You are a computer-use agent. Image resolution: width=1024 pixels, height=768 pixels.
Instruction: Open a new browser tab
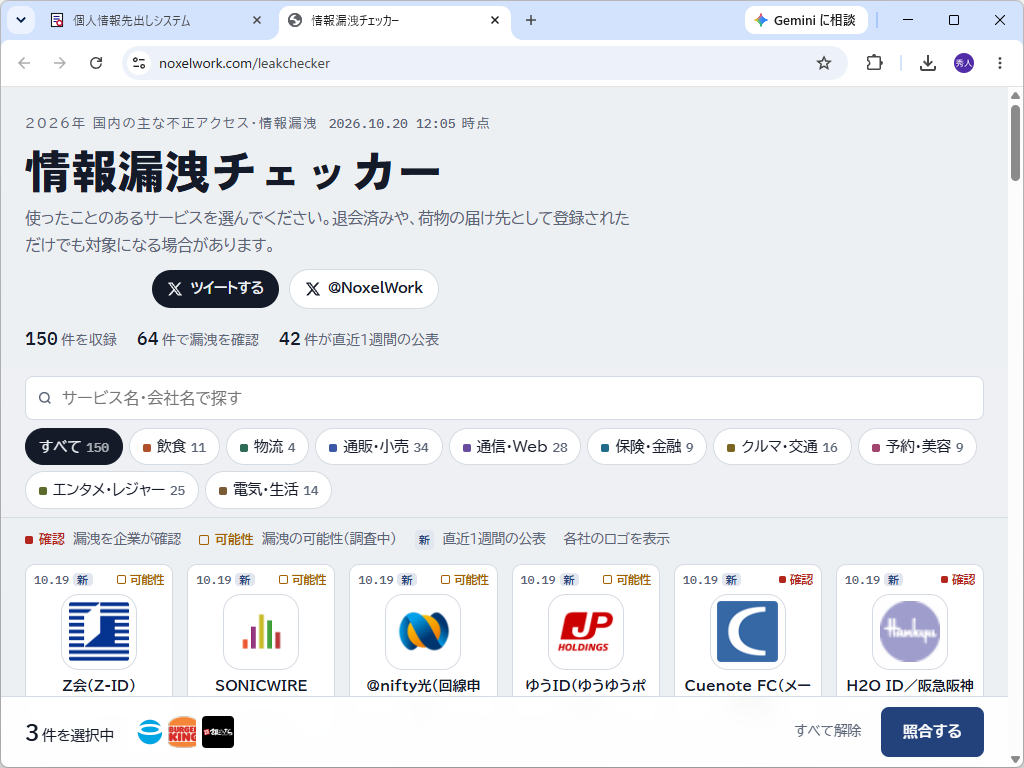[531, 20]
